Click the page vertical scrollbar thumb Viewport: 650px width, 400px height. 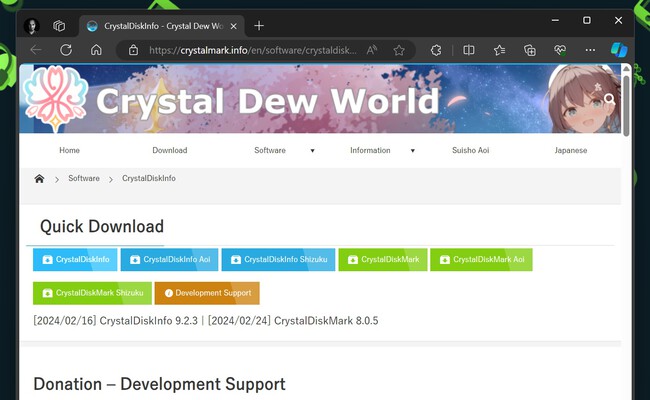tap(626, 104)
